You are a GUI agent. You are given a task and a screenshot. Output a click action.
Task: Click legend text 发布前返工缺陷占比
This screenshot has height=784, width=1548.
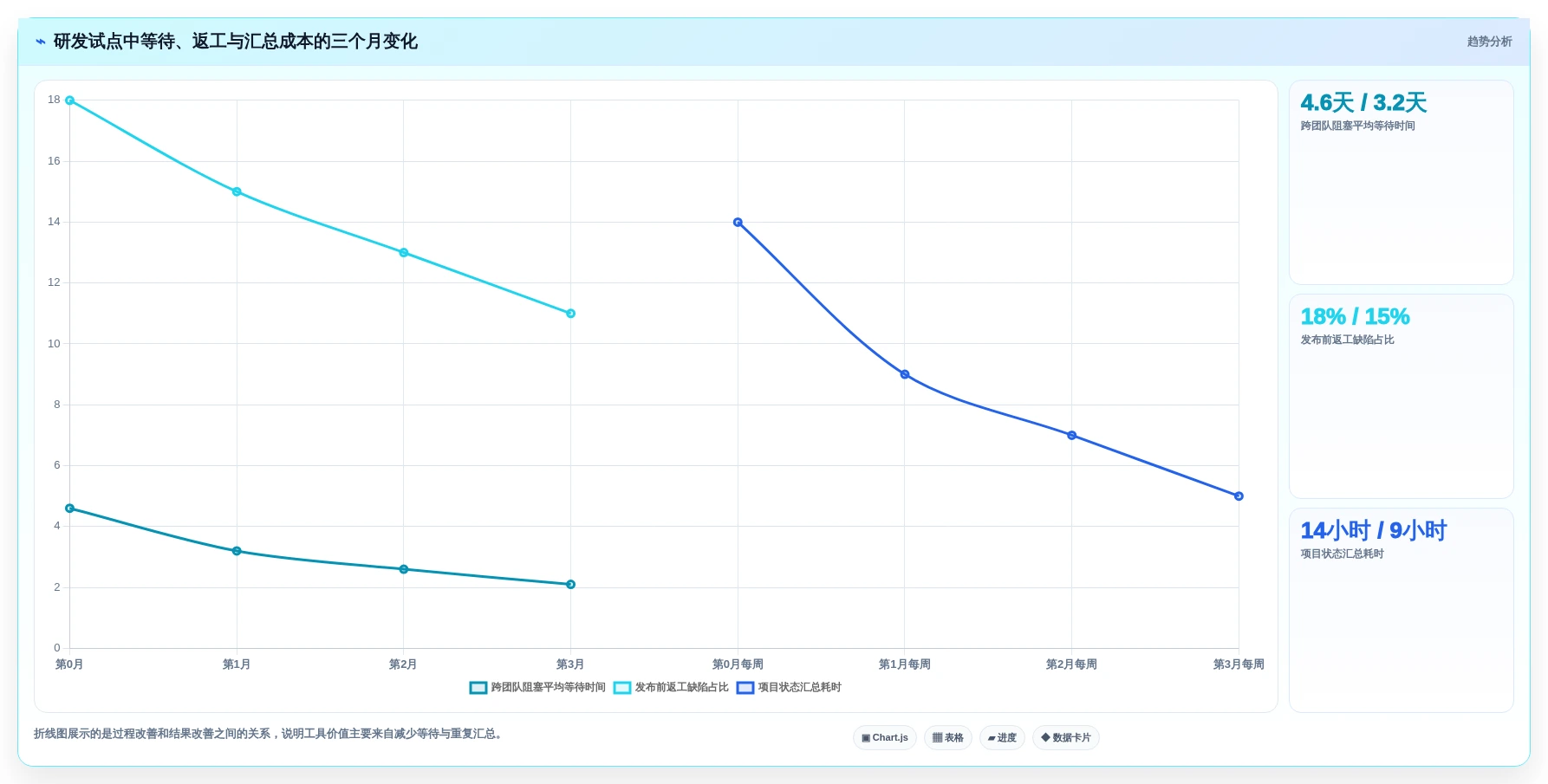point(682,688)
